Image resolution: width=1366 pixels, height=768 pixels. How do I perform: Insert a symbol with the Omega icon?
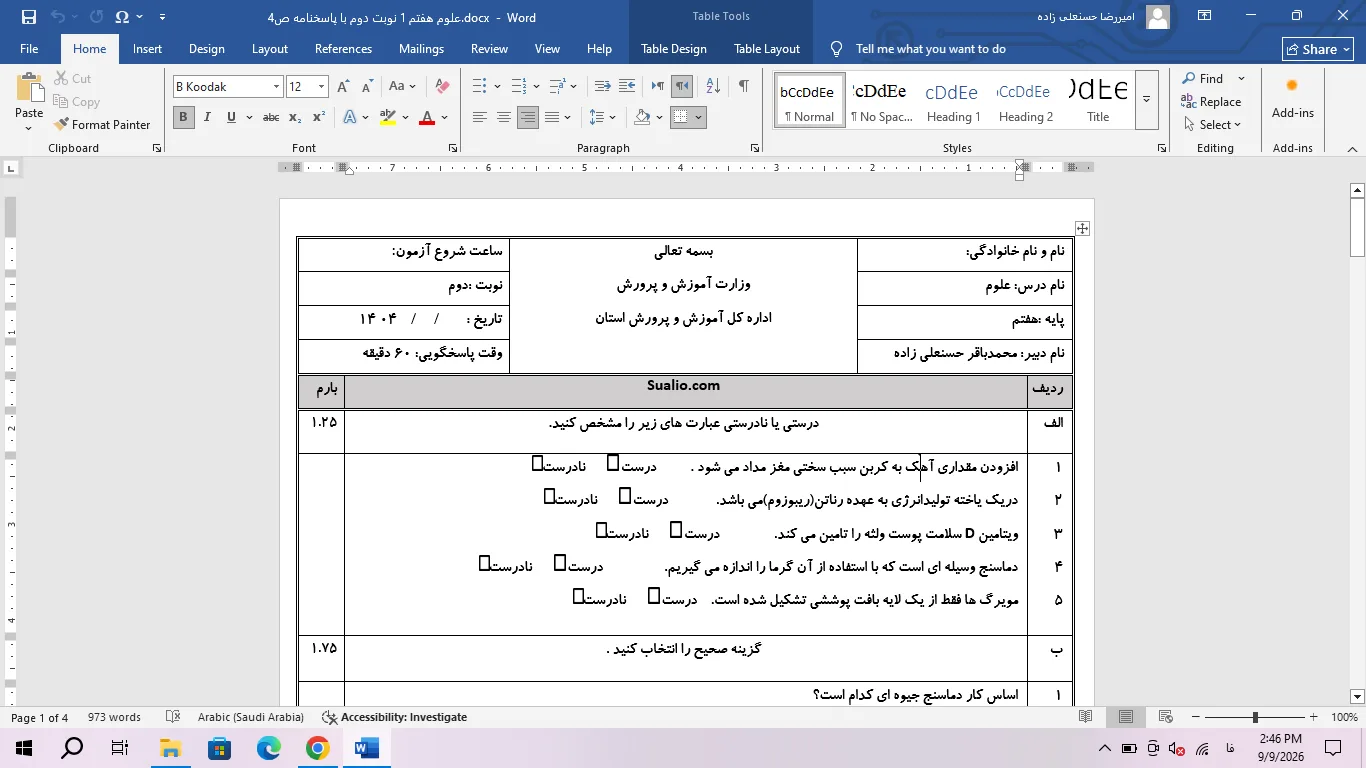[x=122, y=17]
